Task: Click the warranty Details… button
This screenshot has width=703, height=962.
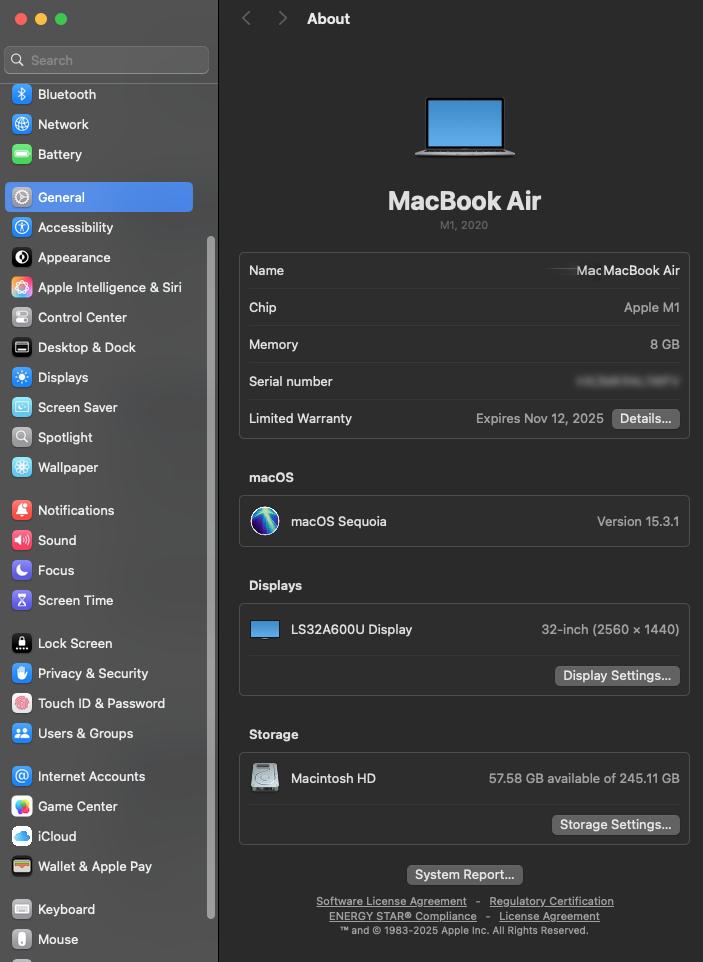Action: coord(645,419)
